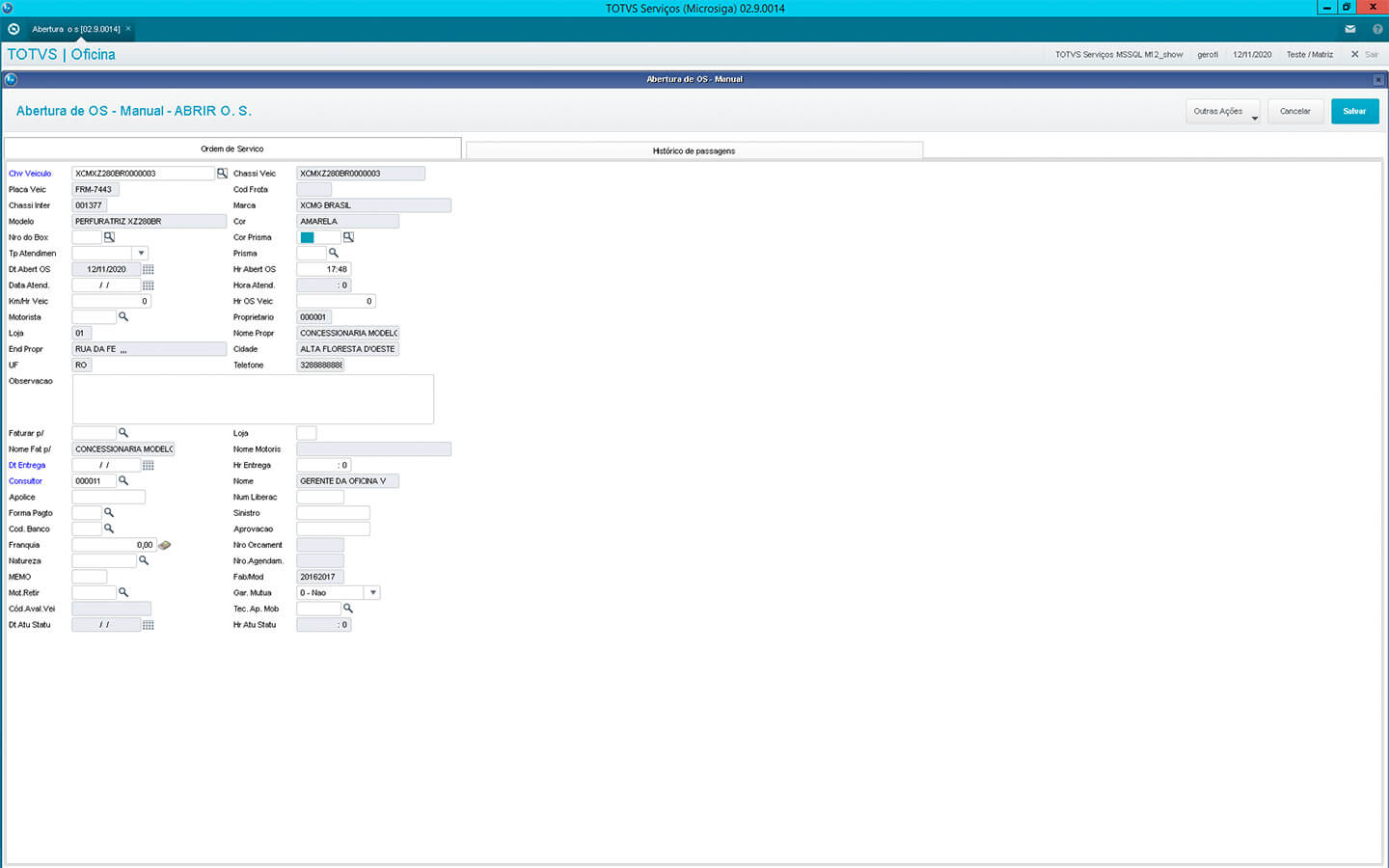
Task: Open the Outras Ações dropdown menu
Action: [x=1222, y=112]
